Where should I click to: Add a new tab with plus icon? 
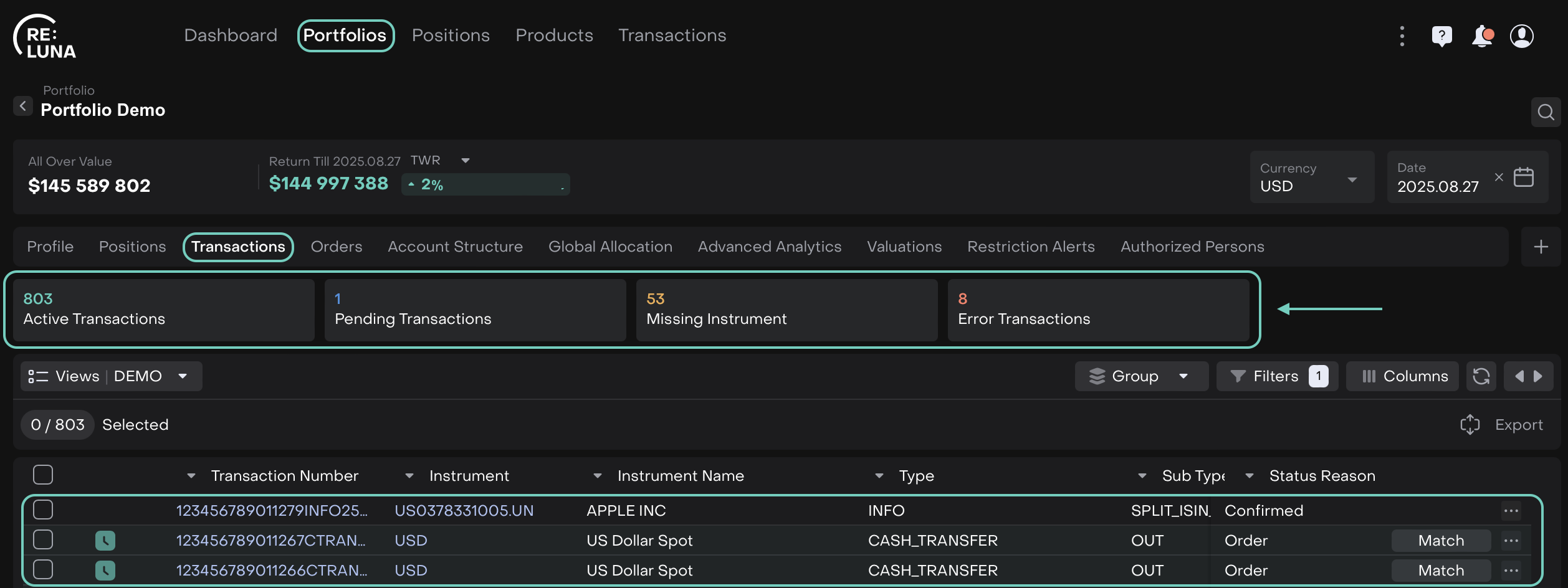[x=1541, y=247]
